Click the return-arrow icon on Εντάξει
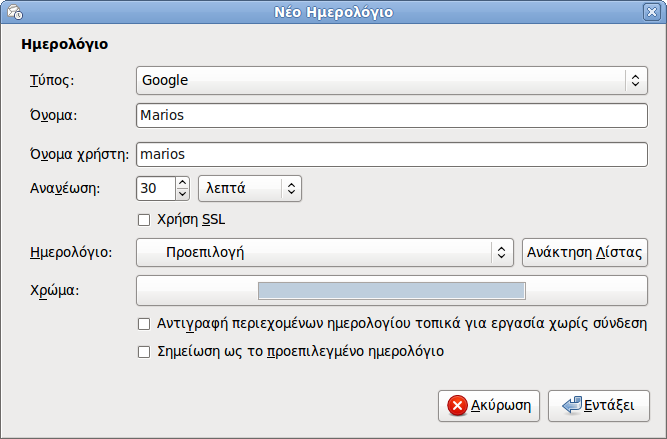The height and width of the screenshot is (439, 667). click(571, 405)
